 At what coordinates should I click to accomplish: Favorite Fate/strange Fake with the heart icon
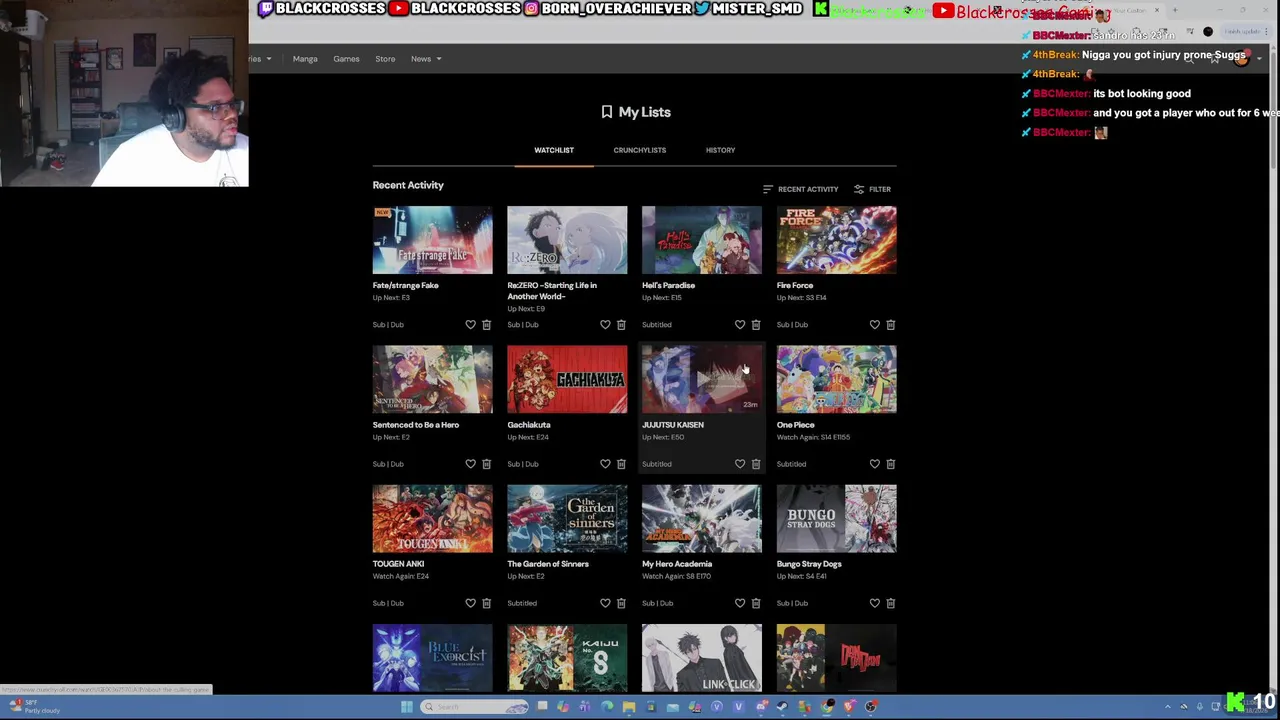pos(470,325)
